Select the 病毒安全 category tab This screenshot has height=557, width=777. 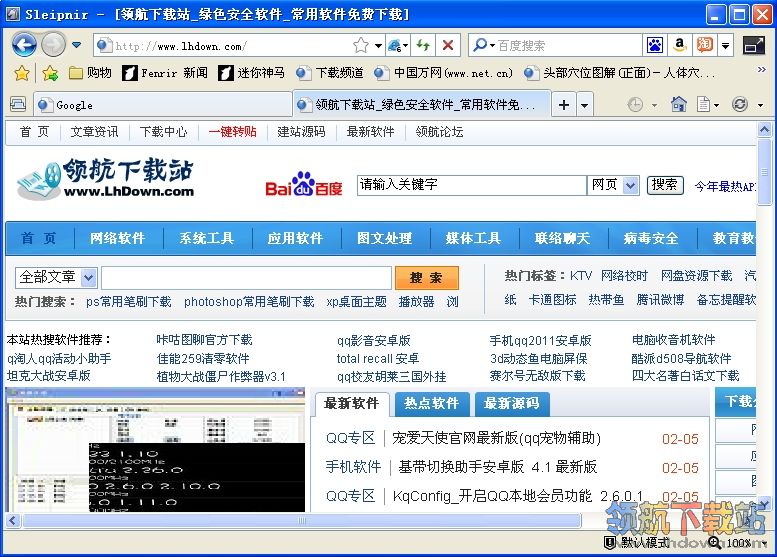(x=651, y=238)
